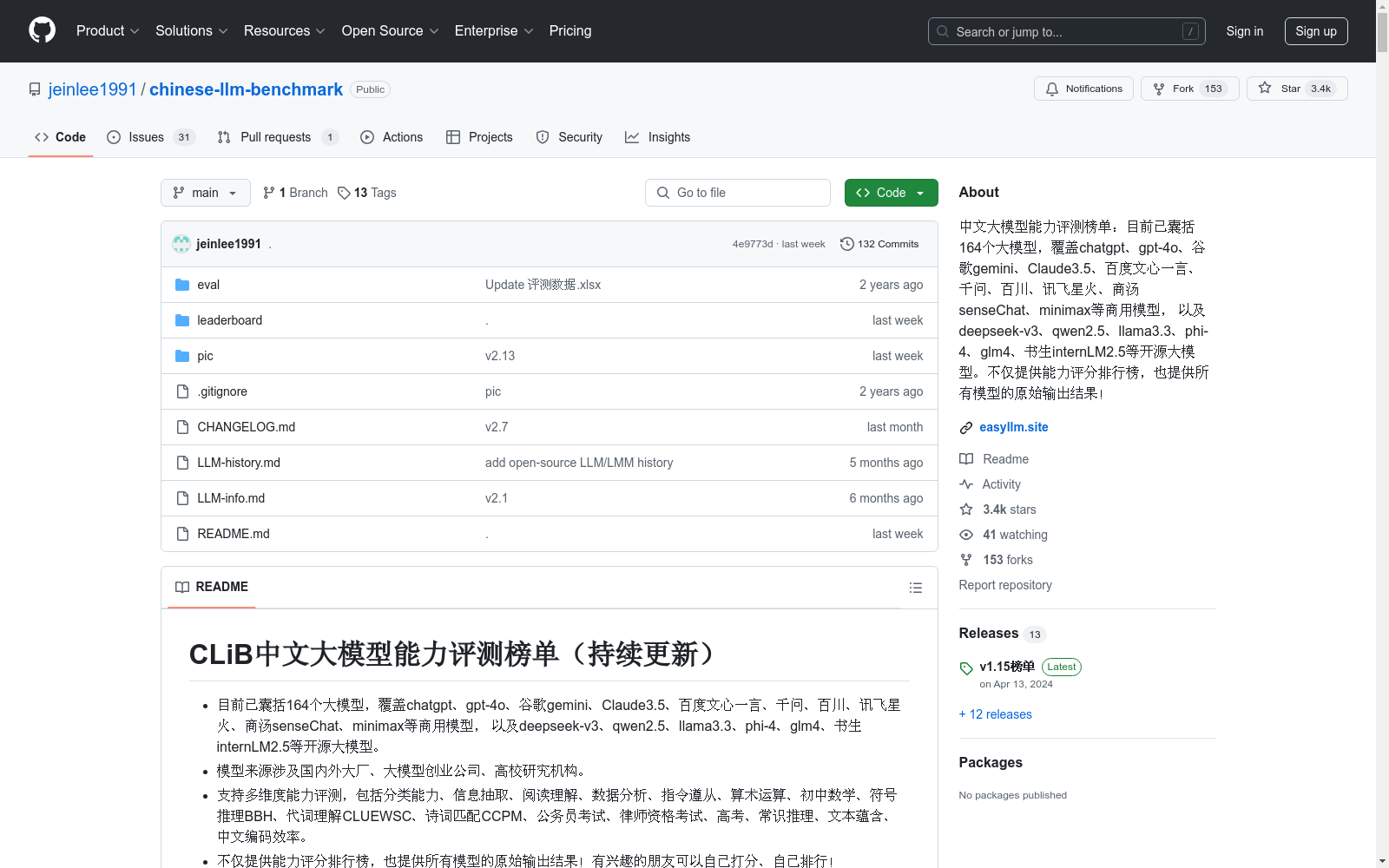Open the GitHub homepage logo

(x=42, y=30)
